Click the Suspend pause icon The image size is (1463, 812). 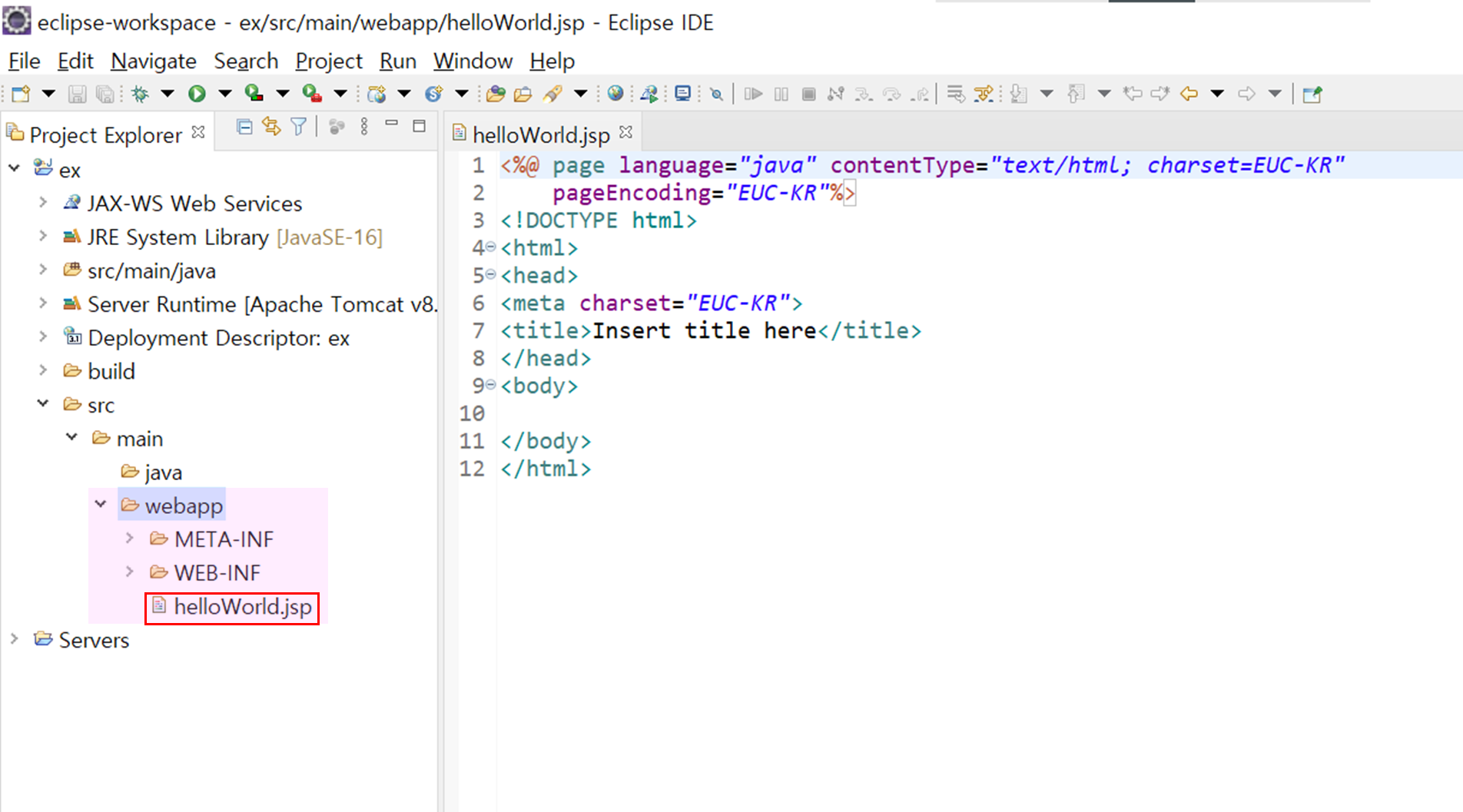781,94
